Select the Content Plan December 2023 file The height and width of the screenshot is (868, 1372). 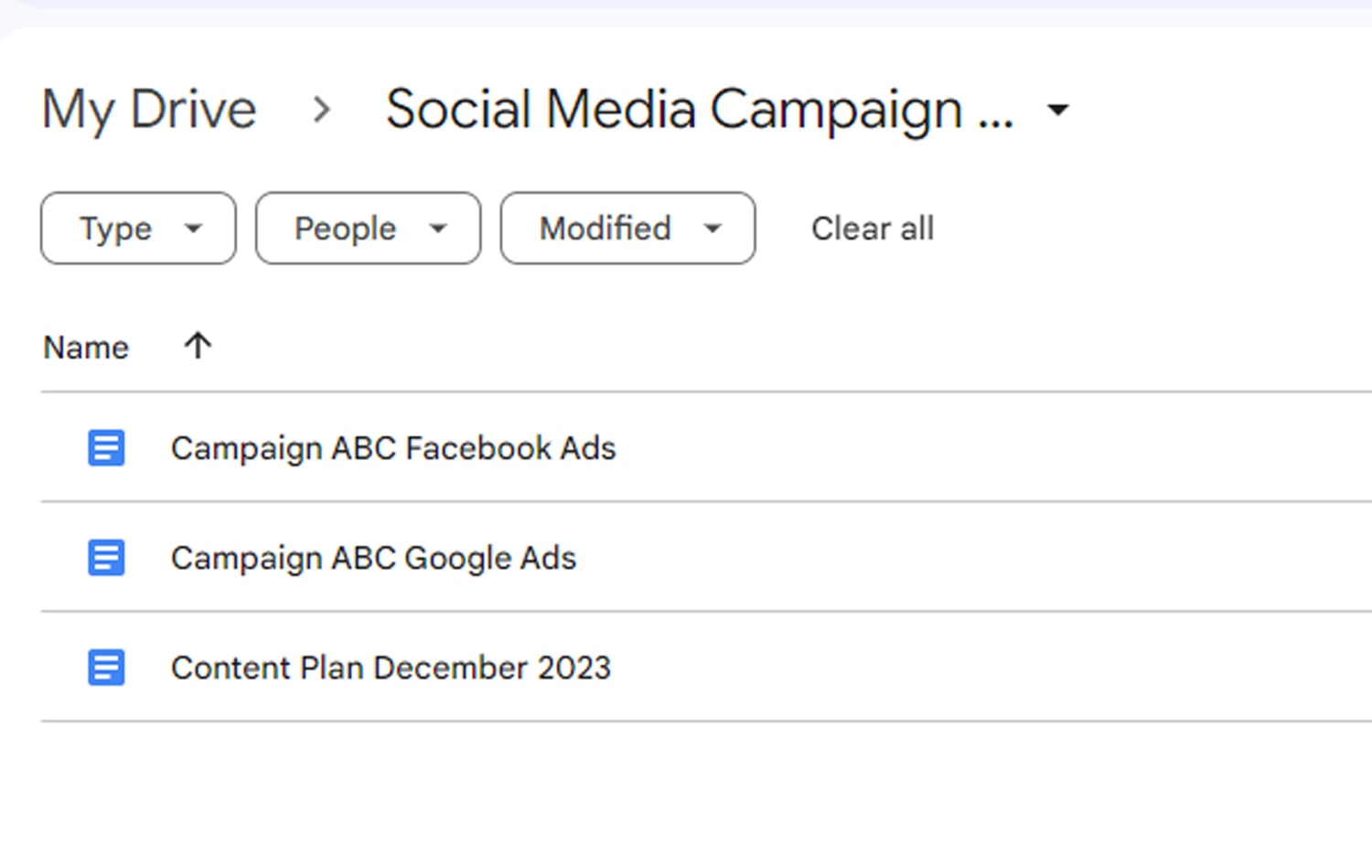pos(391,668)
